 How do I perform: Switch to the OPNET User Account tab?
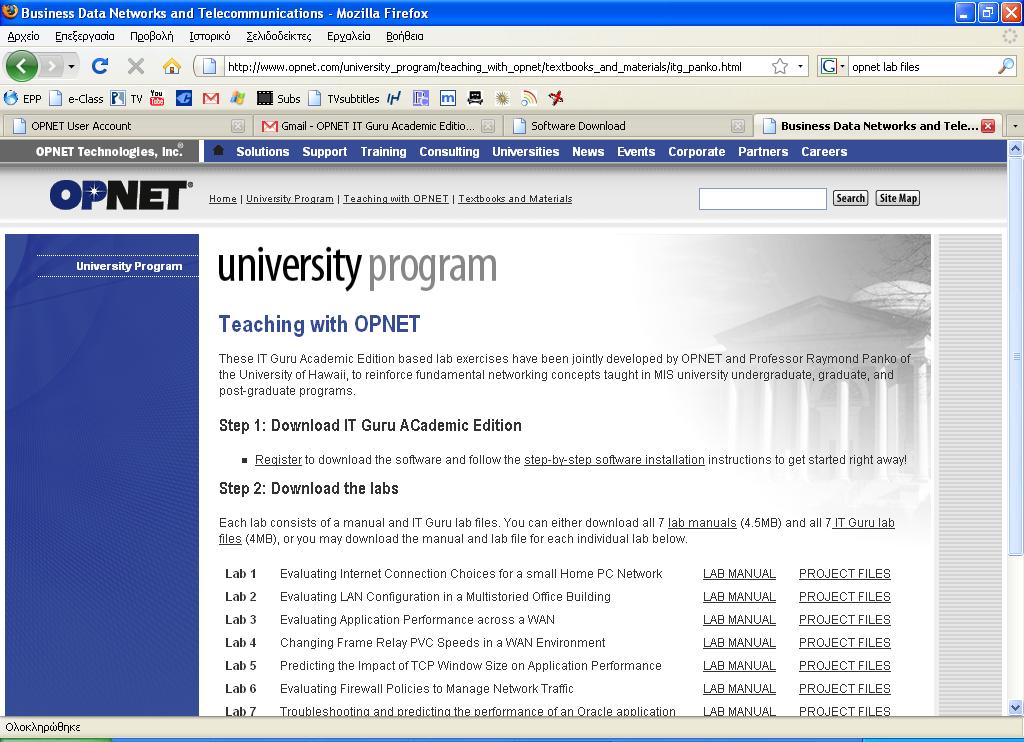126,126
